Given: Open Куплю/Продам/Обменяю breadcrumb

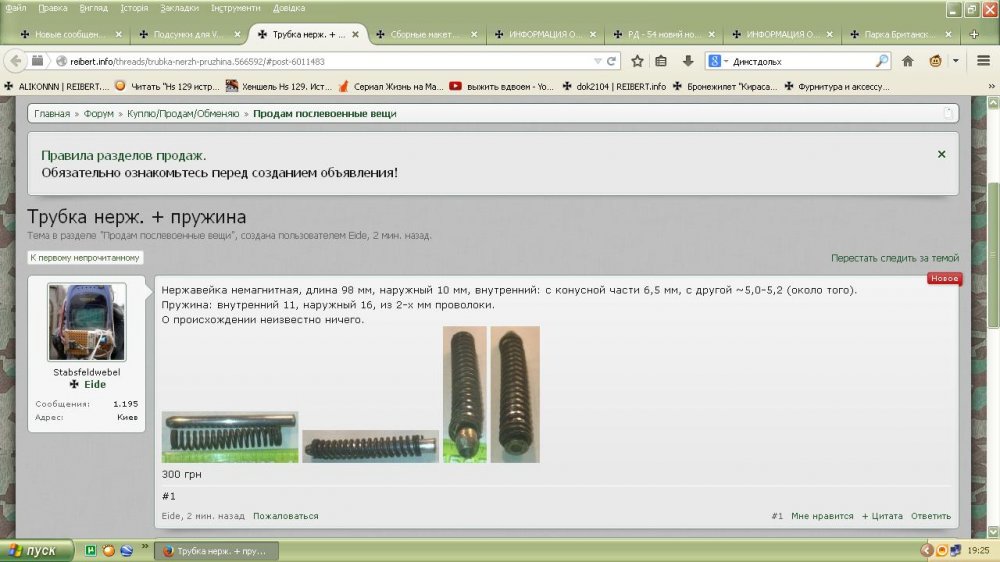Looking at the screenshot, I should (183, 114).
